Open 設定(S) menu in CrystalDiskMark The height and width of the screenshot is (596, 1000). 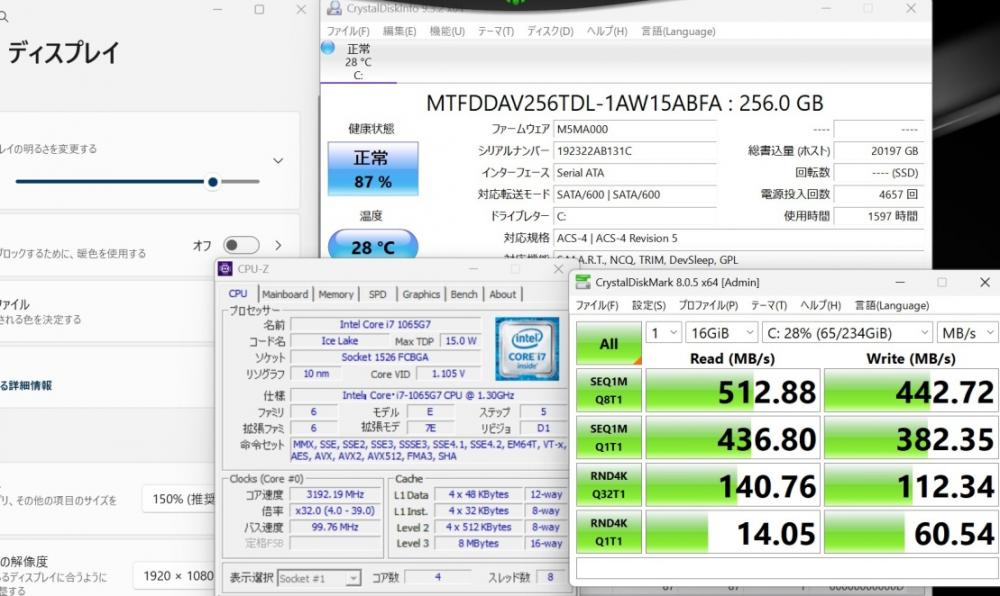(x=649, y=305)
